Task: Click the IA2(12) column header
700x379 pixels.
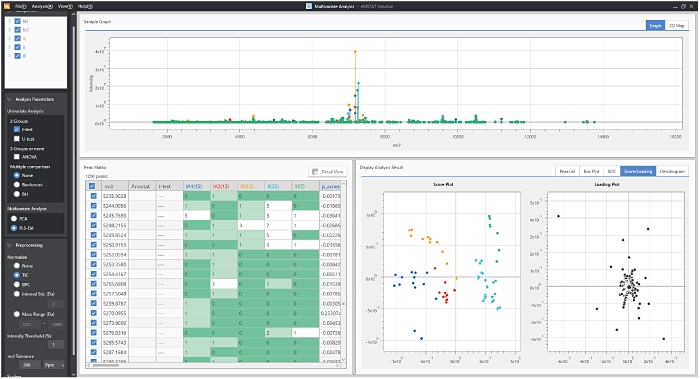Action: [x=224, y=186]
